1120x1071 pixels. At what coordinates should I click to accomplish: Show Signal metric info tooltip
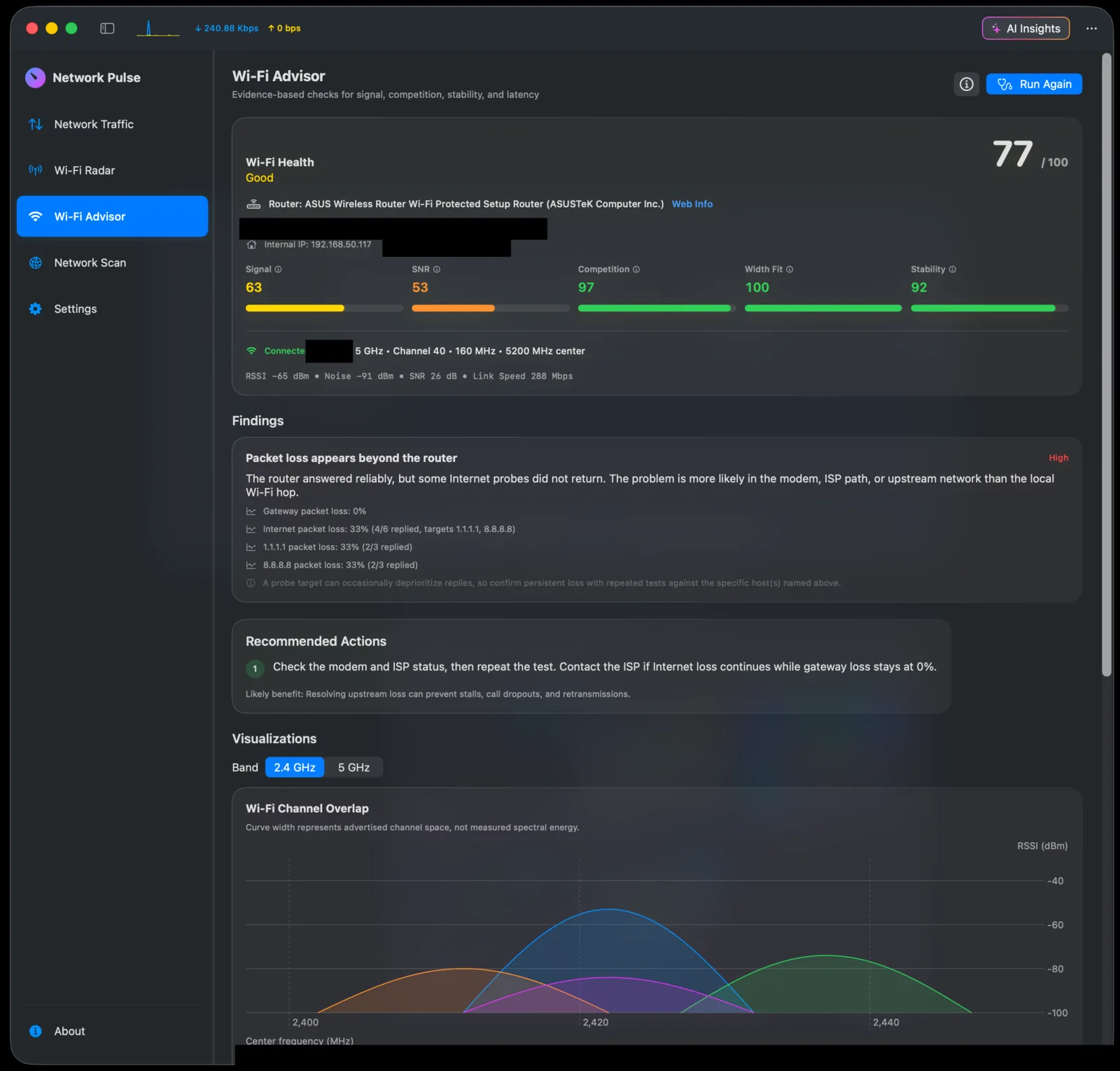278,269
